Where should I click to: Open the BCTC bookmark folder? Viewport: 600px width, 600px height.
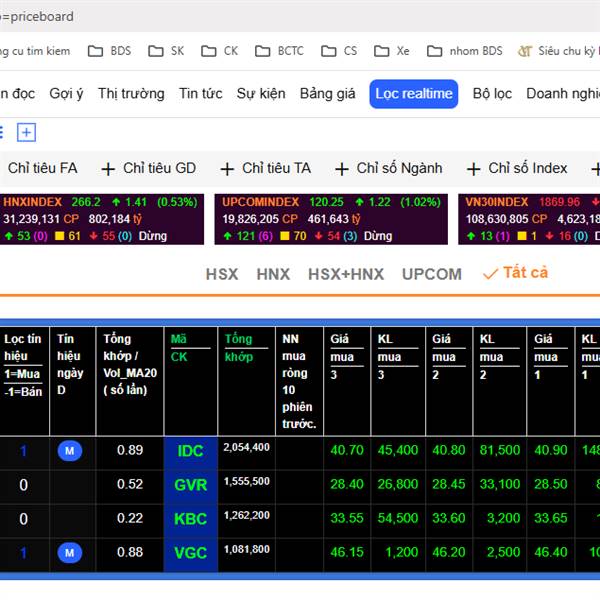pyautogui.click(x=279, y=51)
